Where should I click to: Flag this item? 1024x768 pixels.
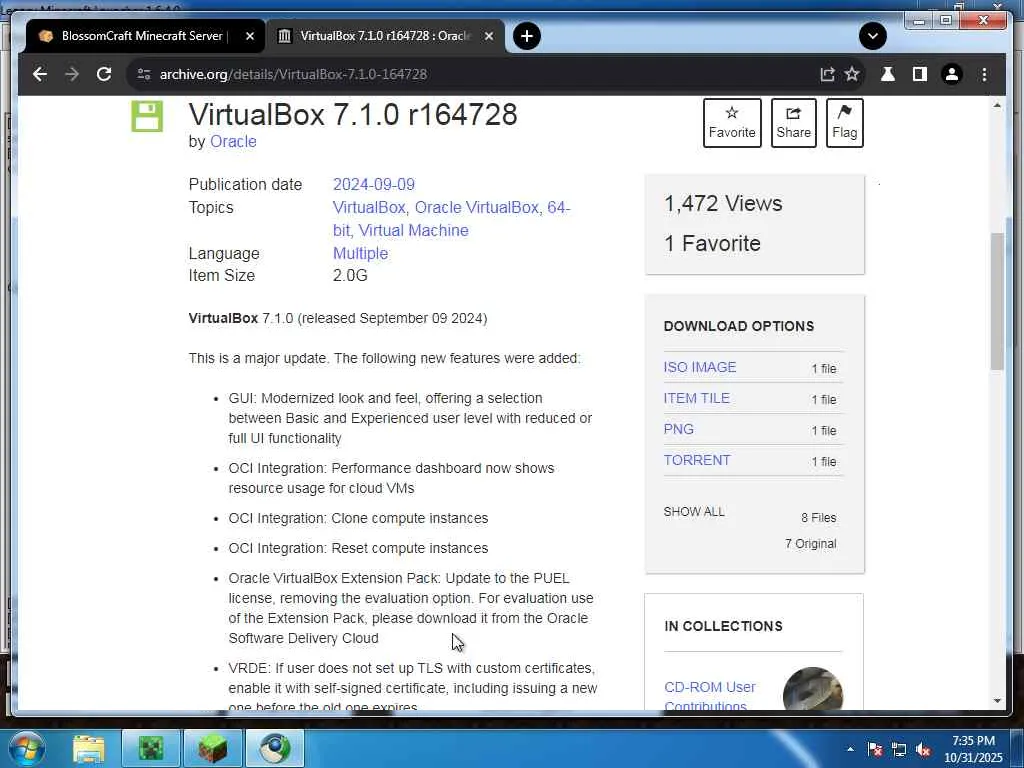click(x=844, y=123)
